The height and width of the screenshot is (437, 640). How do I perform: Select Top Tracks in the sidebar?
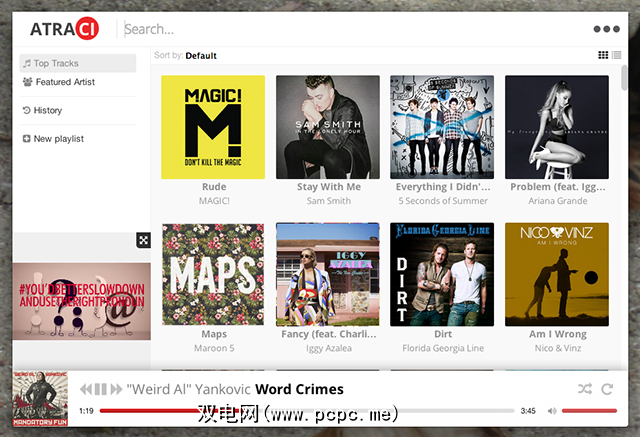[x=78, y=63]
